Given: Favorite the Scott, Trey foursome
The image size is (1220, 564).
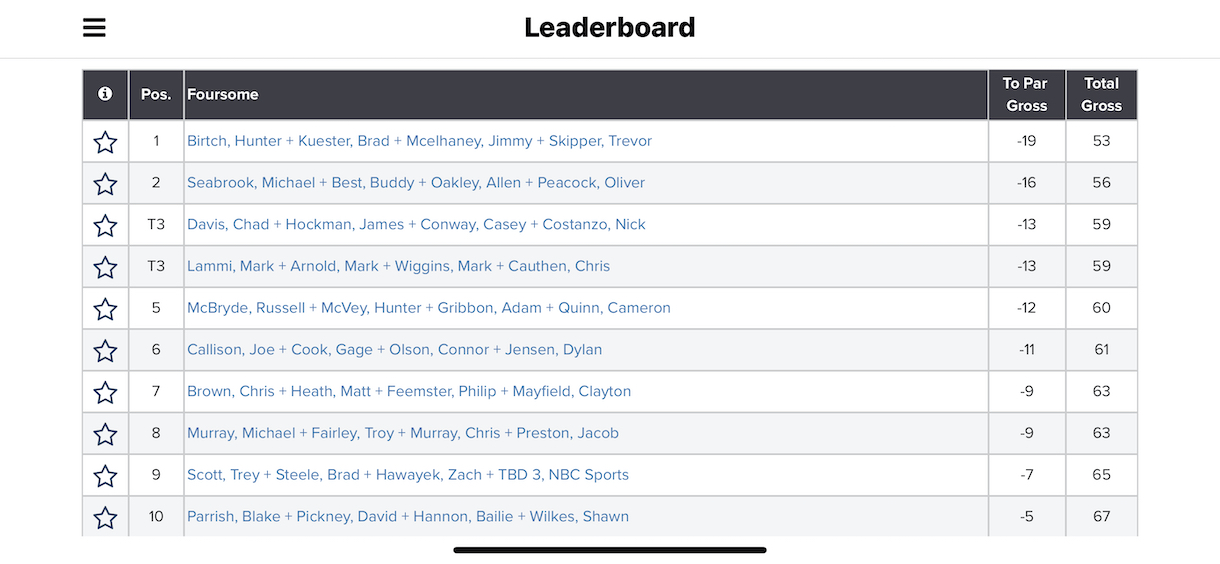Looking at the screenshot, I should [x=105, y=476].
